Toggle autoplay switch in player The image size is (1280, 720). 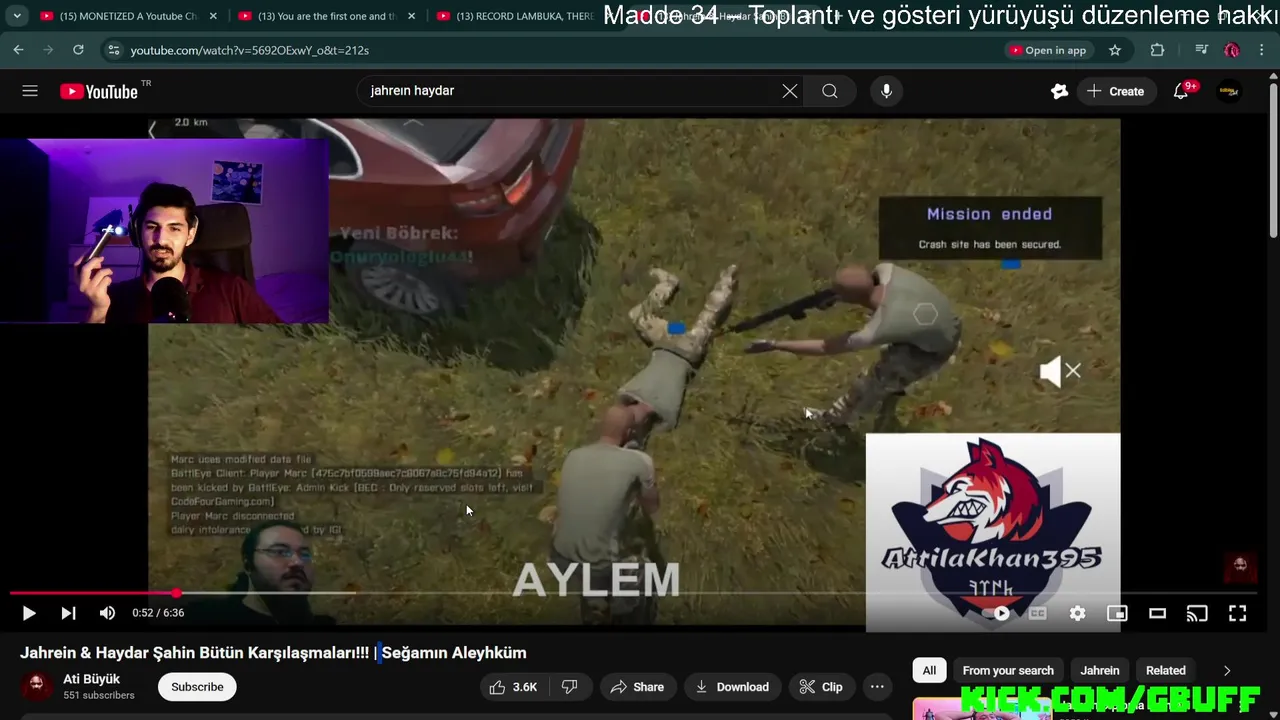[997, 613]
